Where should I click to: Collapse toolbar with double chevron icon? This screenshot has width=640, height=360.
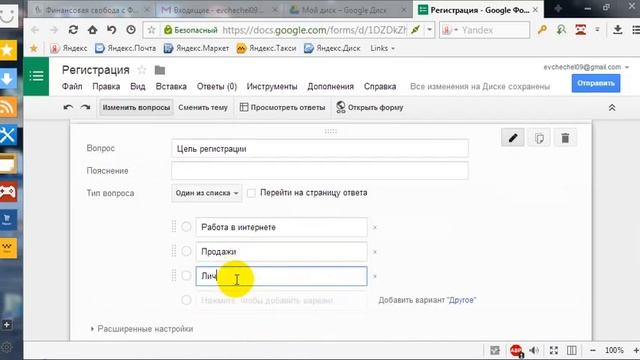click(x=612, y=108)
